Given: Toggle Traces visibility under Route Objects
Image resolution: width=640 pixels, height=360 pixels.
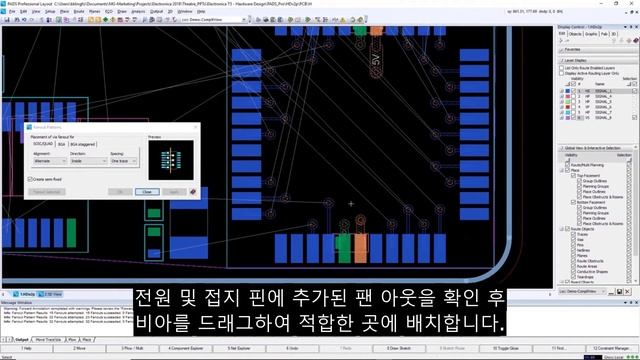Looking at the screenshot, I should [x=573, y=234].
